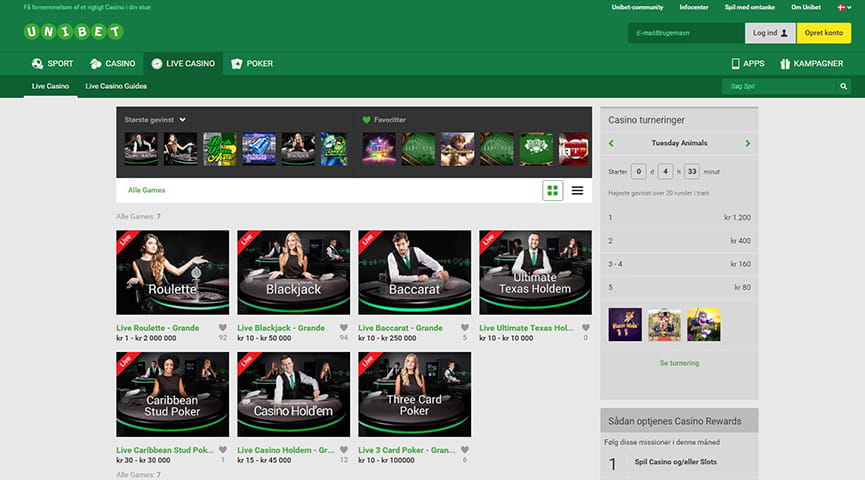Click the search magnifier icon
This screenshot has height=480, width=865.
843,86
